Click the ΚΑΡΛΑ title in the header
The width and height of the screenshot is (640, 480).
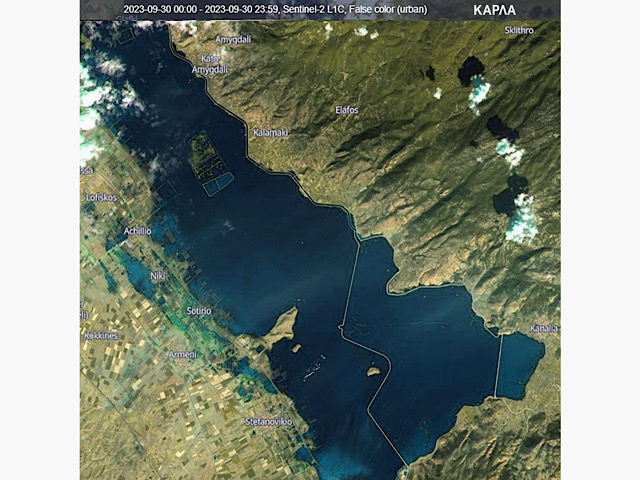coord(494,9)
